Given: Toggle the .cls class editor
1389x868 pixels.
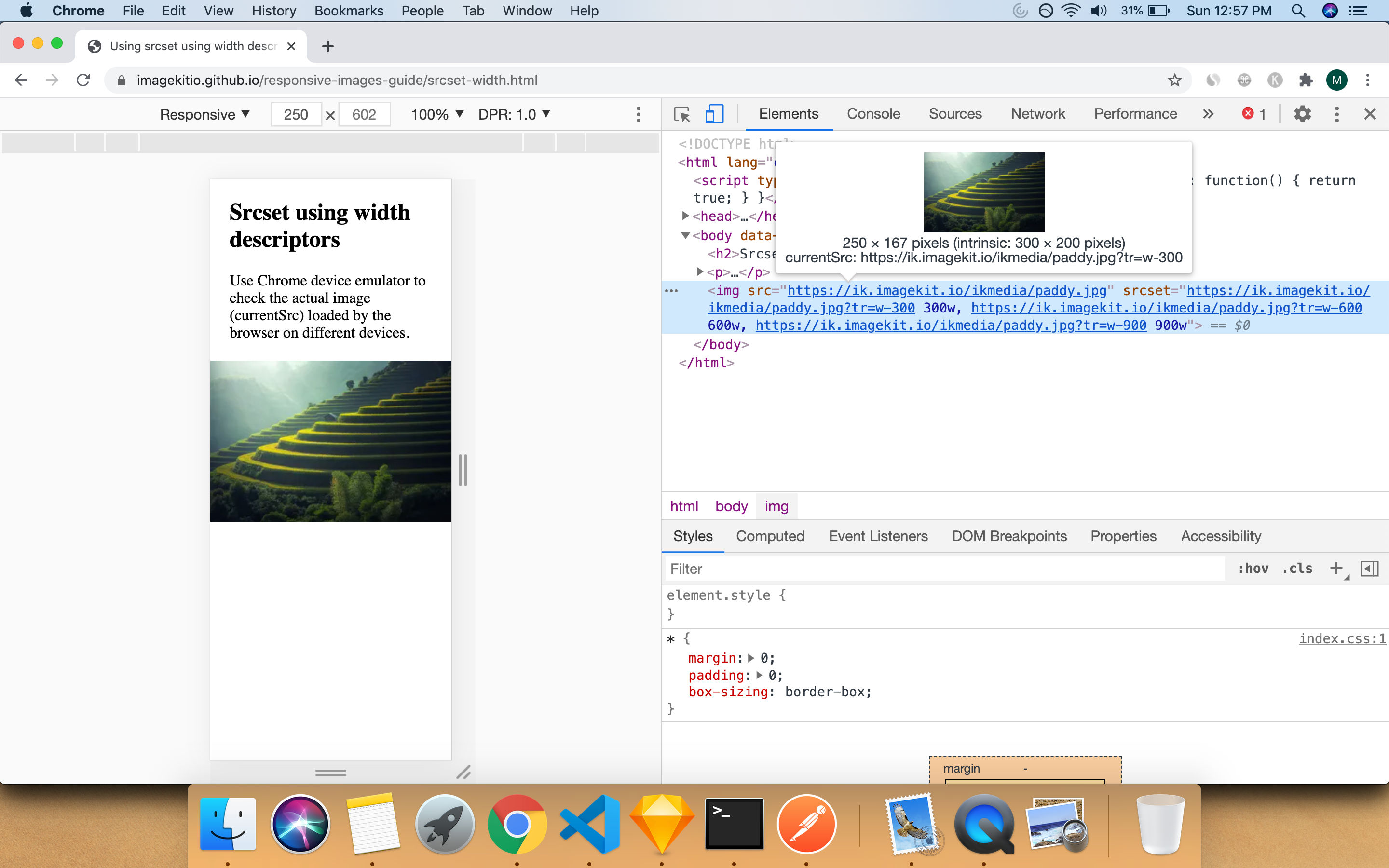Looking at the screenshot, I should coord(1297,569).
